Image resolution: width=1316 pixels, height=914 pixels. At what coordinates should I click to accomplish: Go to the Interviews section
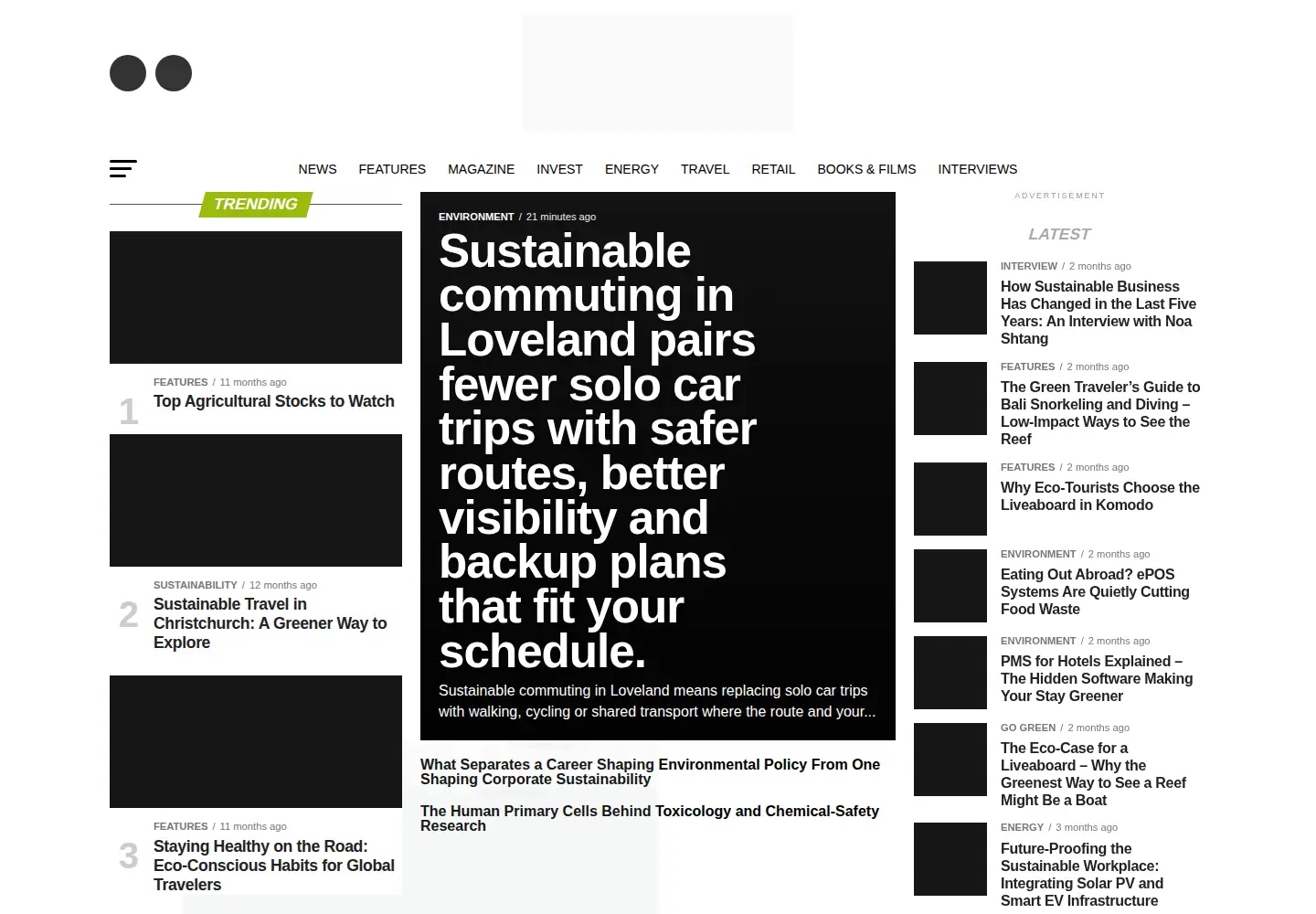[x=977, y=169]
